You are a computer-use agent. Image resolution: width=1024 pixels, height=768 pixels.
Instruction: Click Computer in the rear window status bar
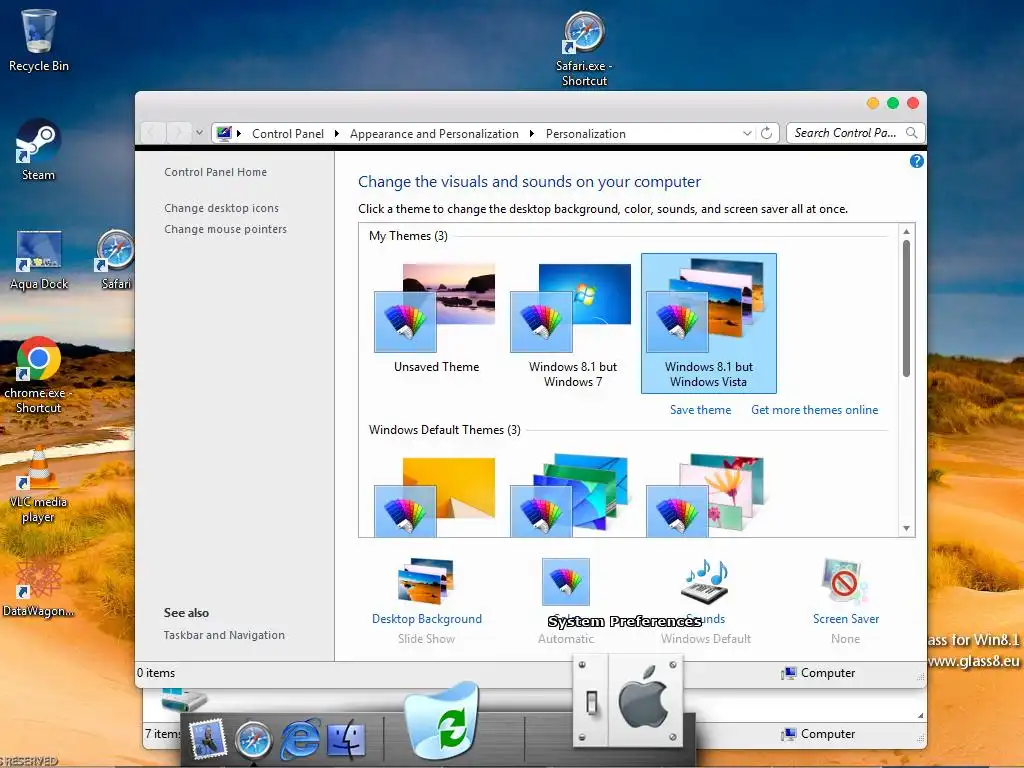(818, 734)
